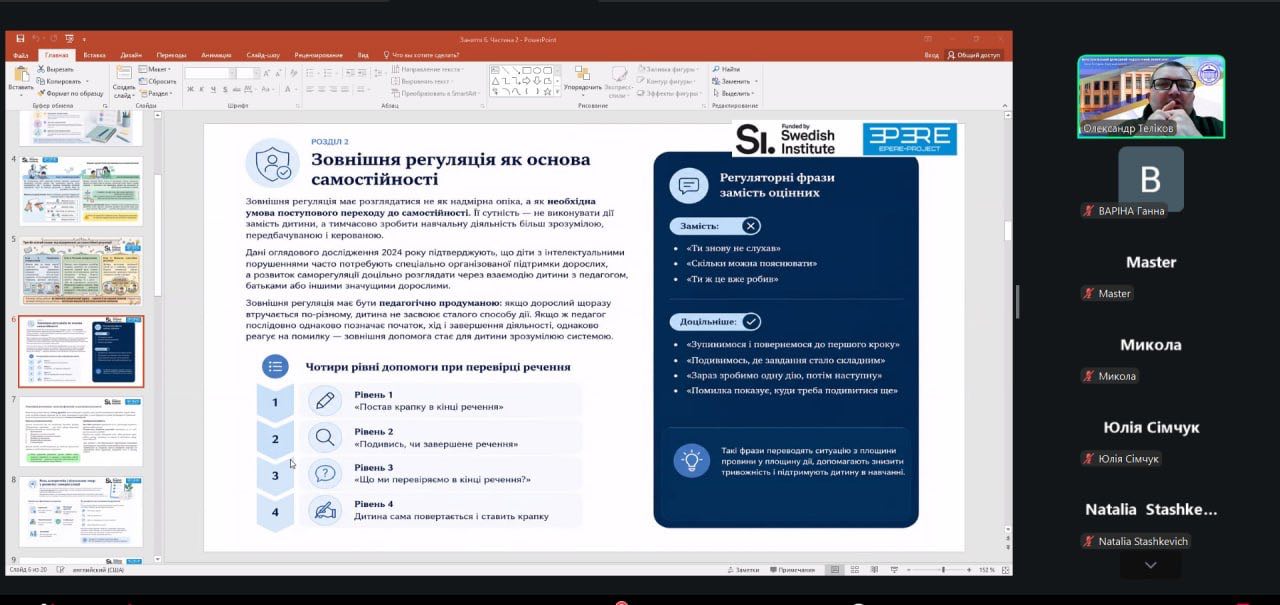Select slide 8 thumbnail in slide panel
Image resolution: width=1280 pixels, height=605 pixels.
pyautogui.click(x=82, y=511)
